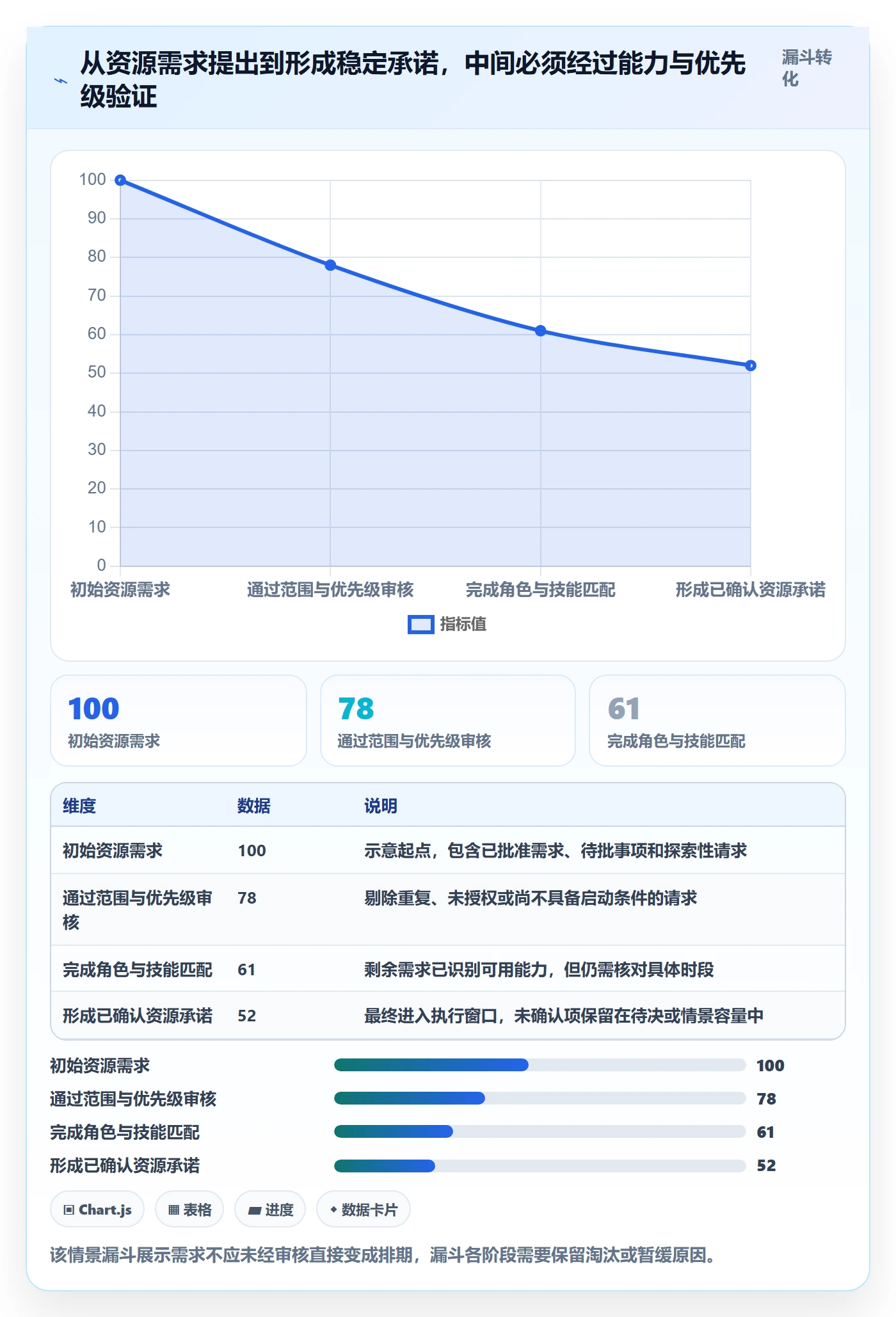Image resolution: width=896 pixels, height=1317 pixels.
Task: Click the 初始资源需求 progress bar
Action: [540, 1065]
